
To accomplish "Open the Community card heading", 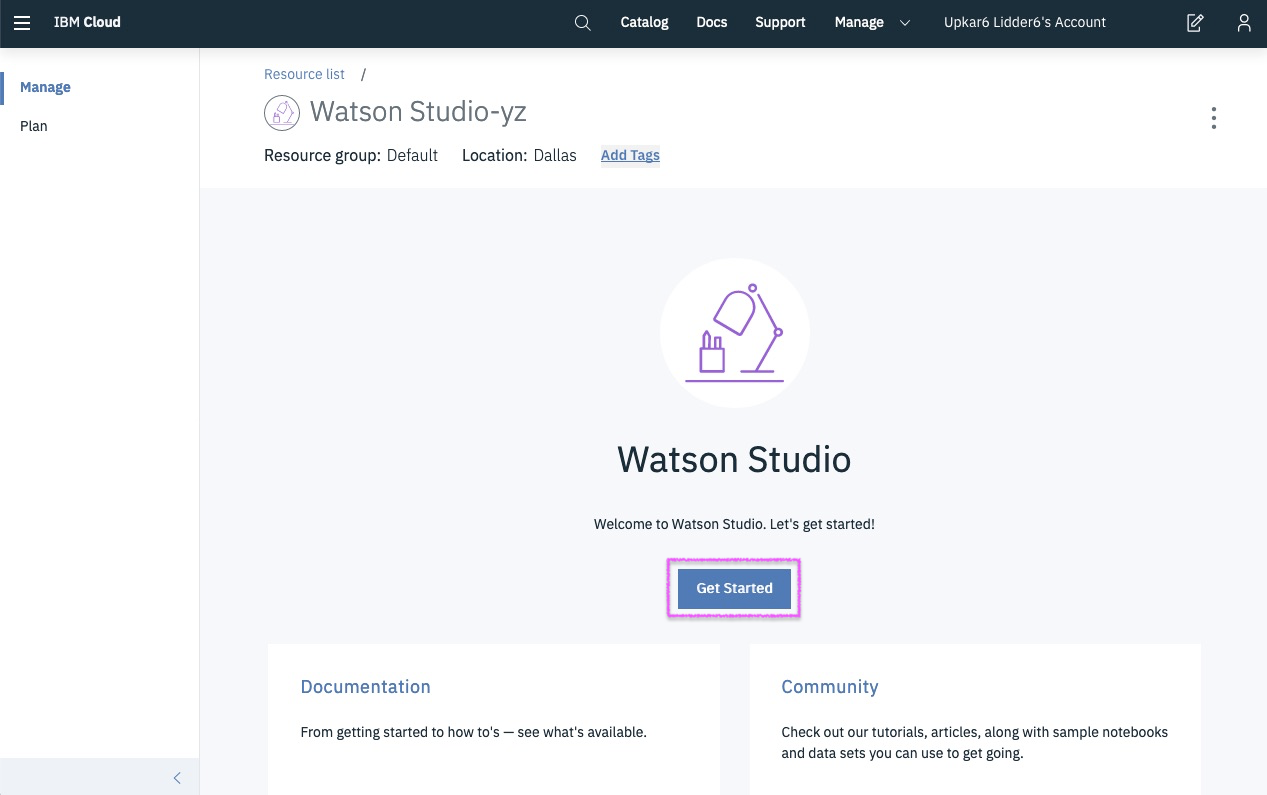I will (830, 687).
